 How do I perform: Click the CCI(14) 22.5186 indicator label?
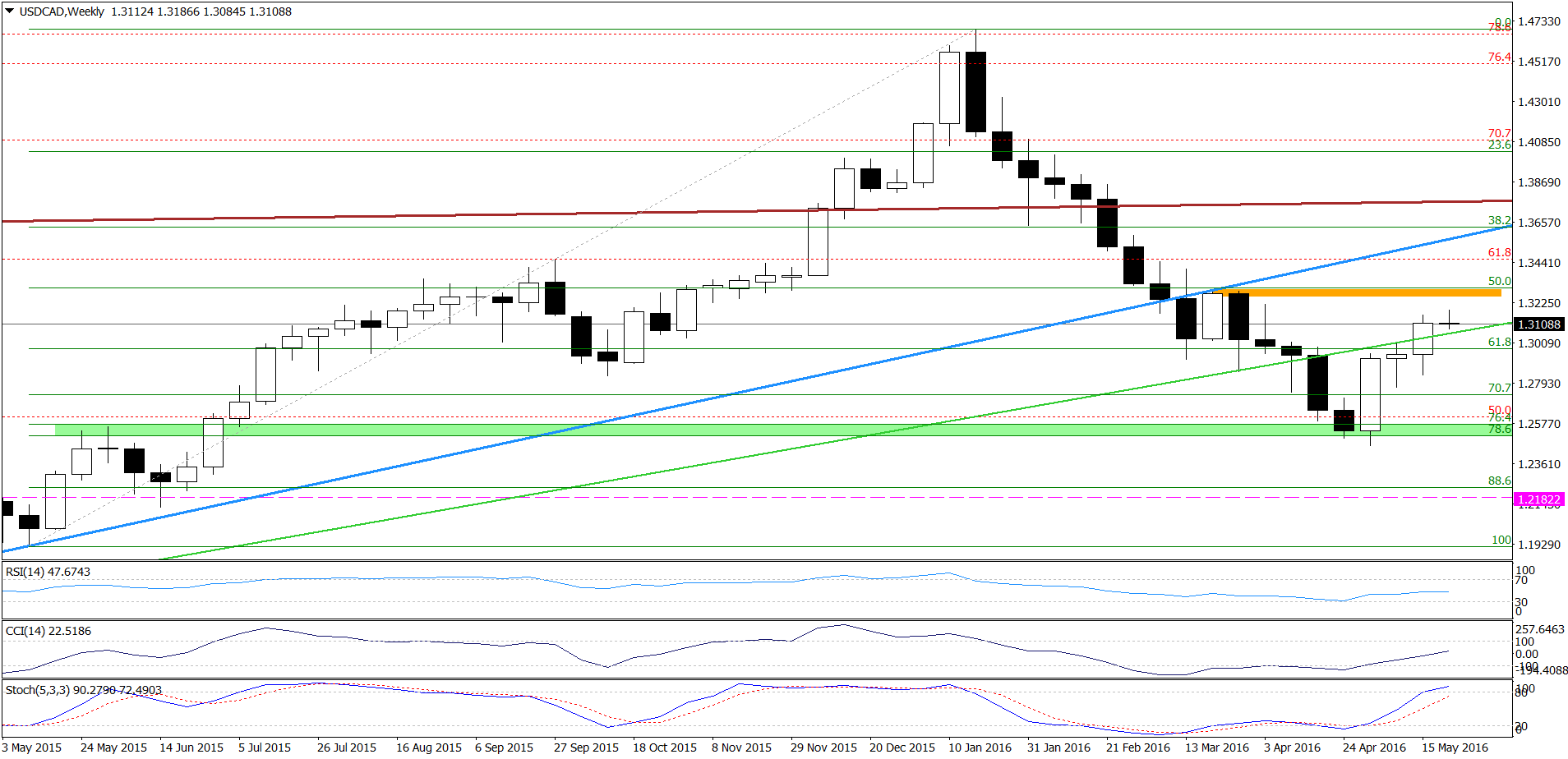(48, 631)
